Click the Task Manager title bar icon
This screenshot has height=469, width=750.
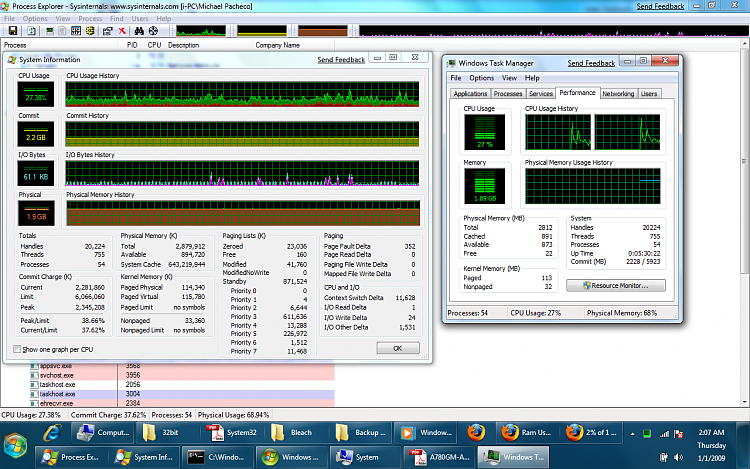tap(451, 63)
